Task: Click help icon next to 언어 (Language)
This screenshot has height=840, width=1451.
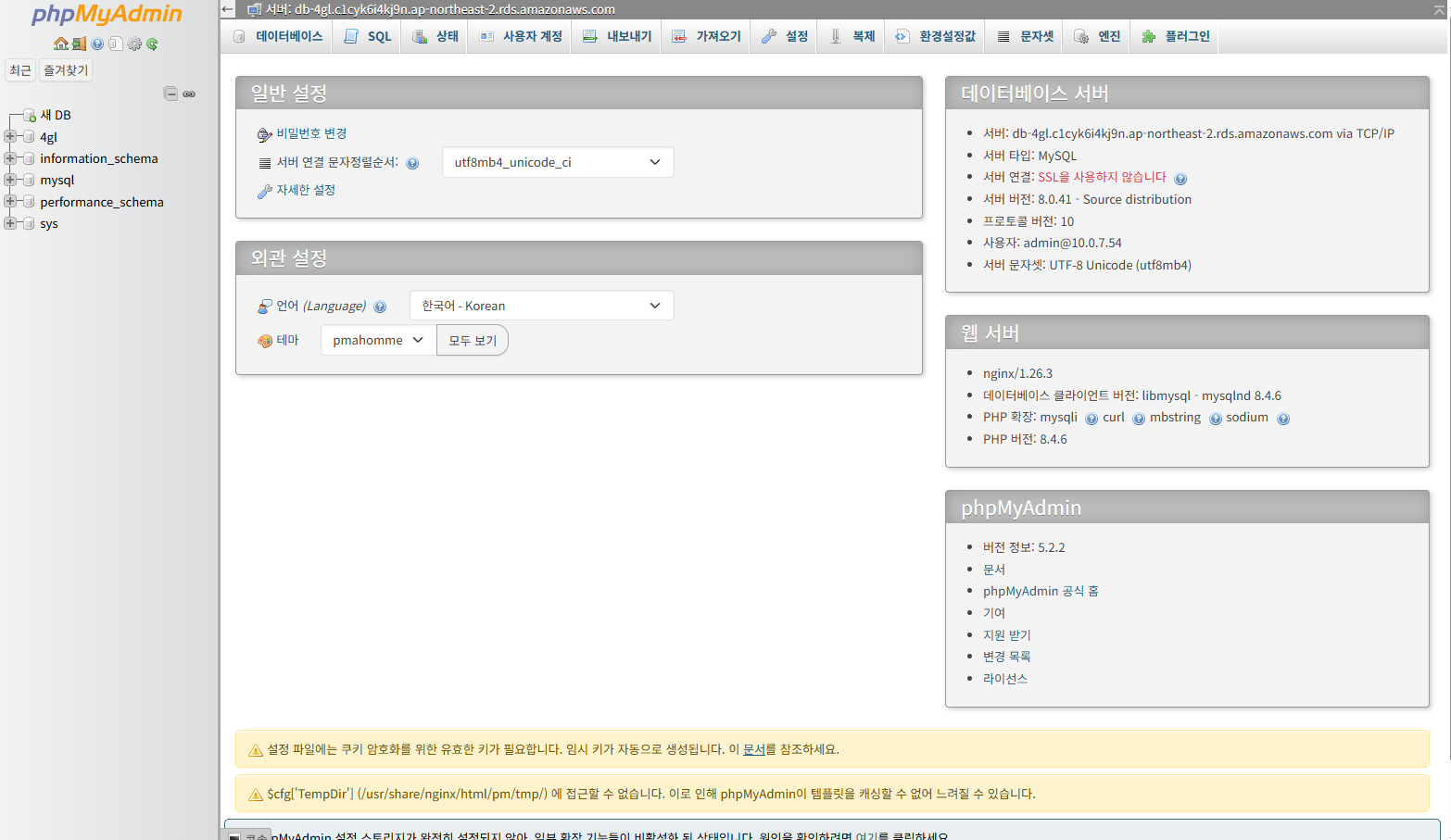Action: pyautogui.click(x=380, y=307)
